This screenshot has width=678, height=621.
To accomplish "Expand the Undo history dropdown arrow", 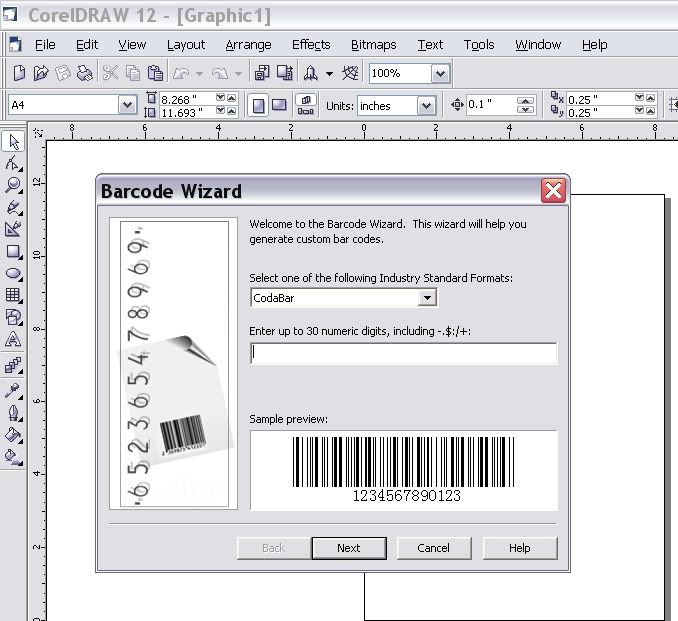I will tap(199, 74).
